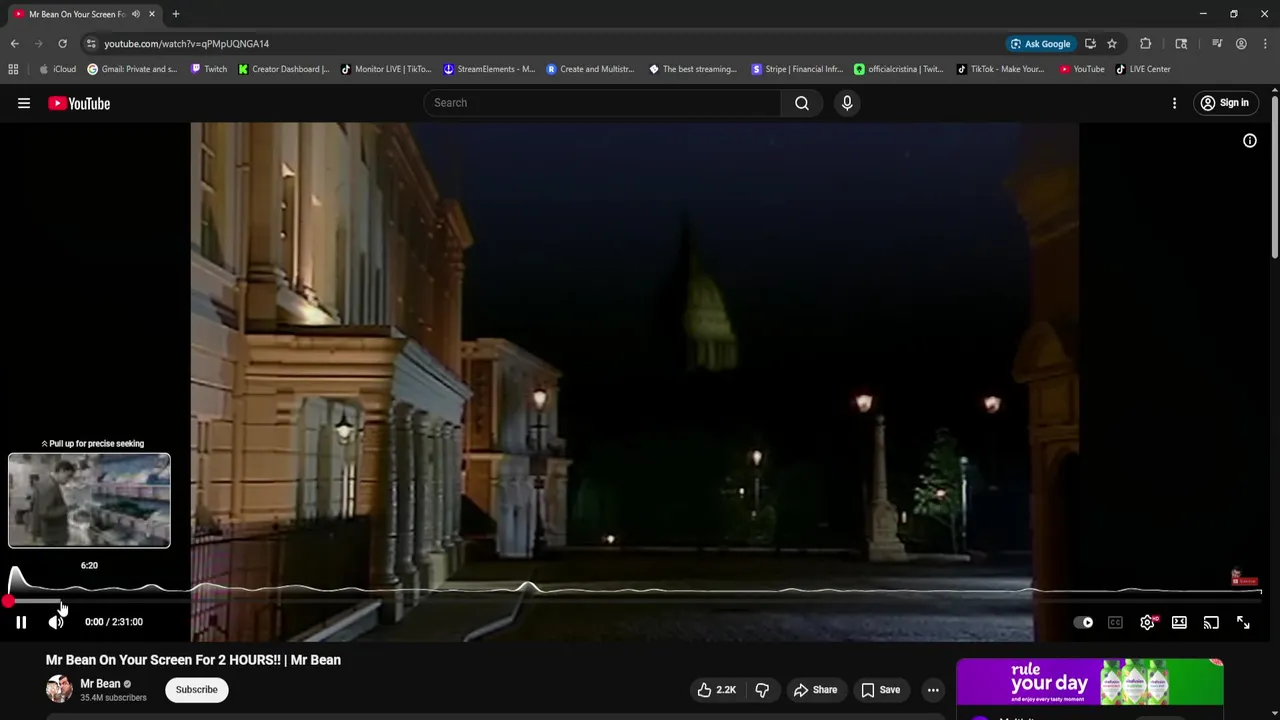
Task: Show the video info card icon
Action: 1249,141
